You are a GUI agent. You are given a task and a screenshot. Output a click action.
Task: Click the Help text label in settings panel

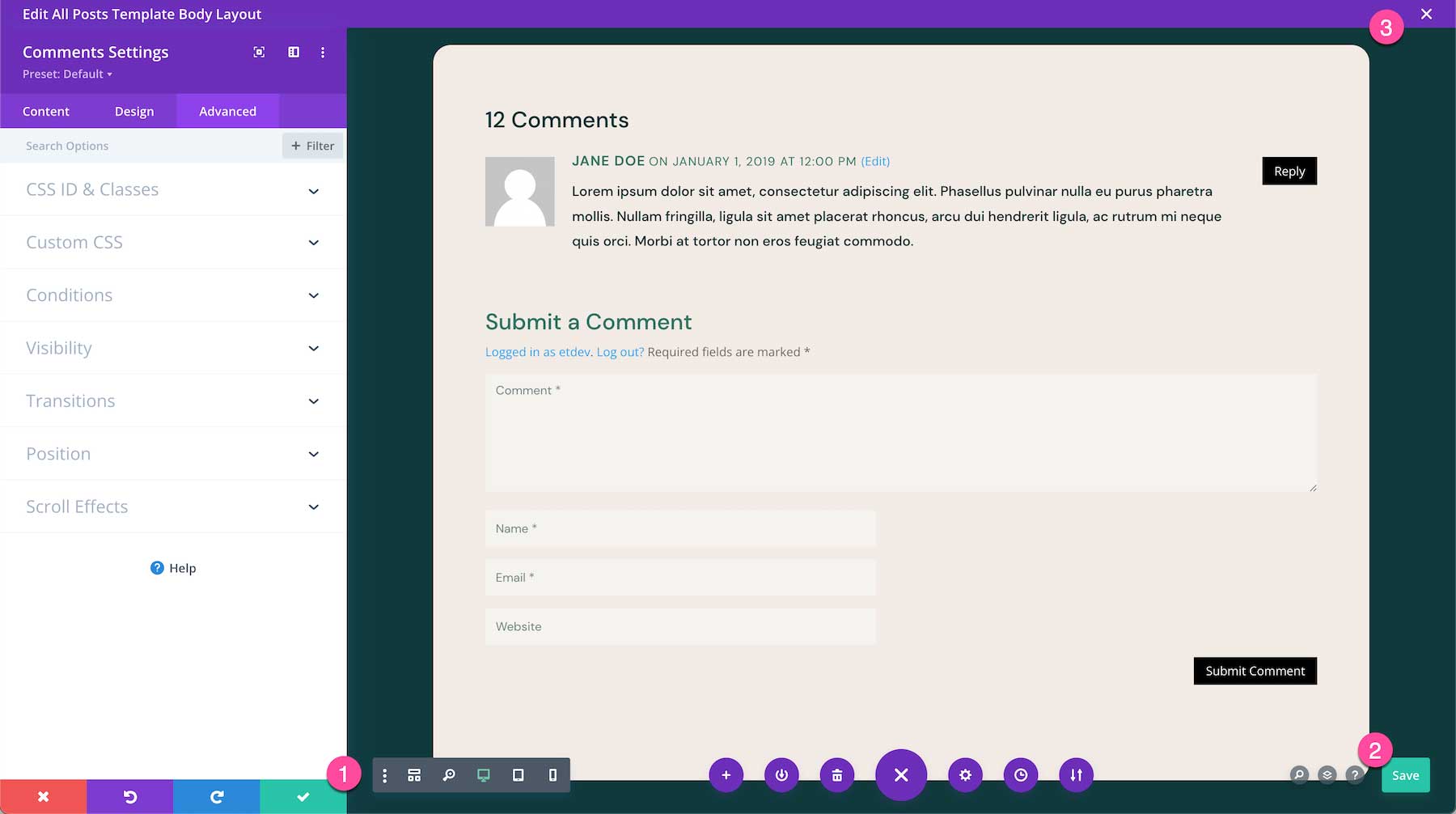183,568
